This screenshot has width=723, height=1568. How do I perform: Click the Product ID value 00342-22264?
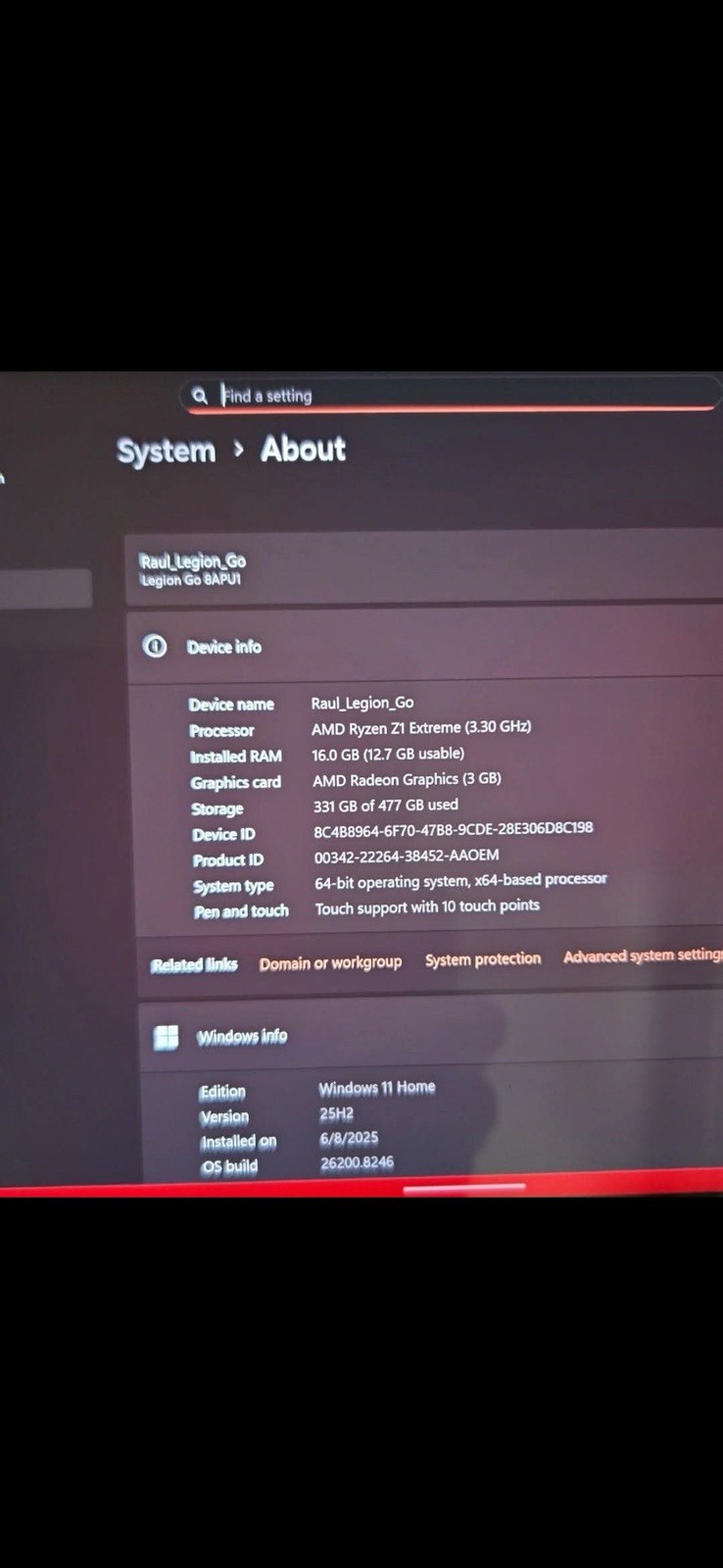[x=407, y=856]
